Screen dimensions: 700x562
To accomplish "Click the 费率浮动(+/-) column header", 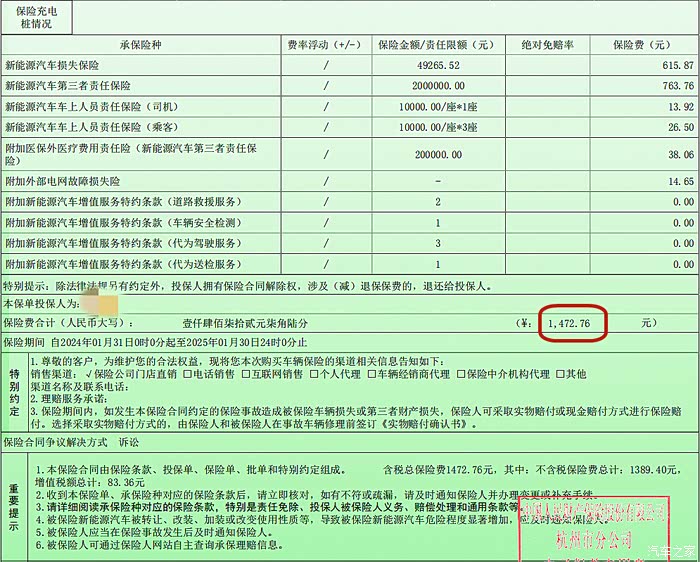I will tap(326, 45).
